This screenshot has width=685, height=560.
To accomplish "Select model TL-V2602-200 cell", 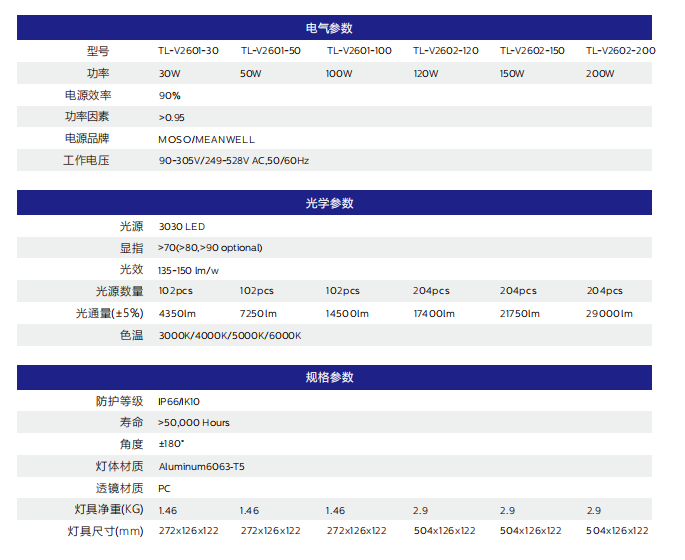I will [x=620, y=51].
